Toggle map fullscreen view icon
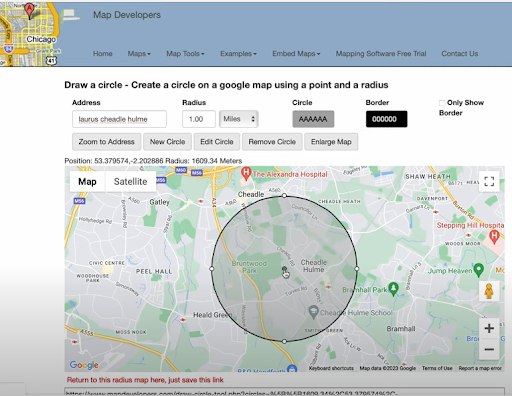 [489, 182]
